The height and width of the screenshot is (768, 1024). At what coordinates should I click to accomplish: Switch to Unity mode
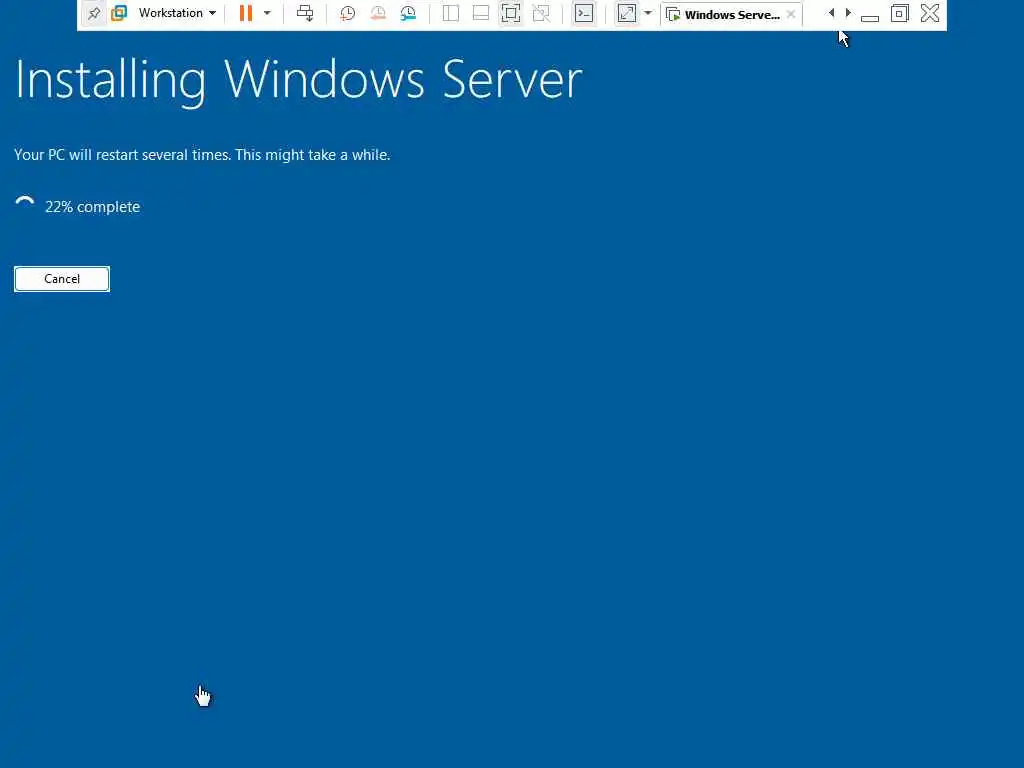(x=541, y=13)
